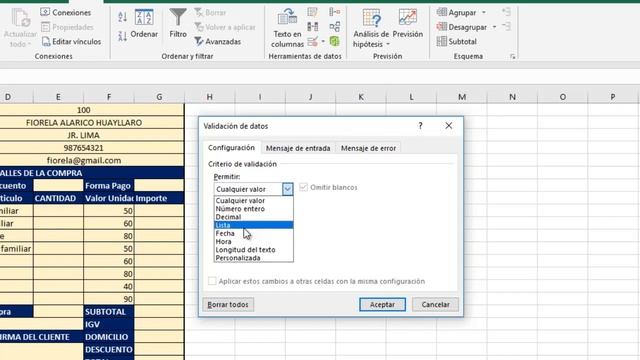Click the Relleno rápido icon
The image size is (640, 360).
(313, 12)
